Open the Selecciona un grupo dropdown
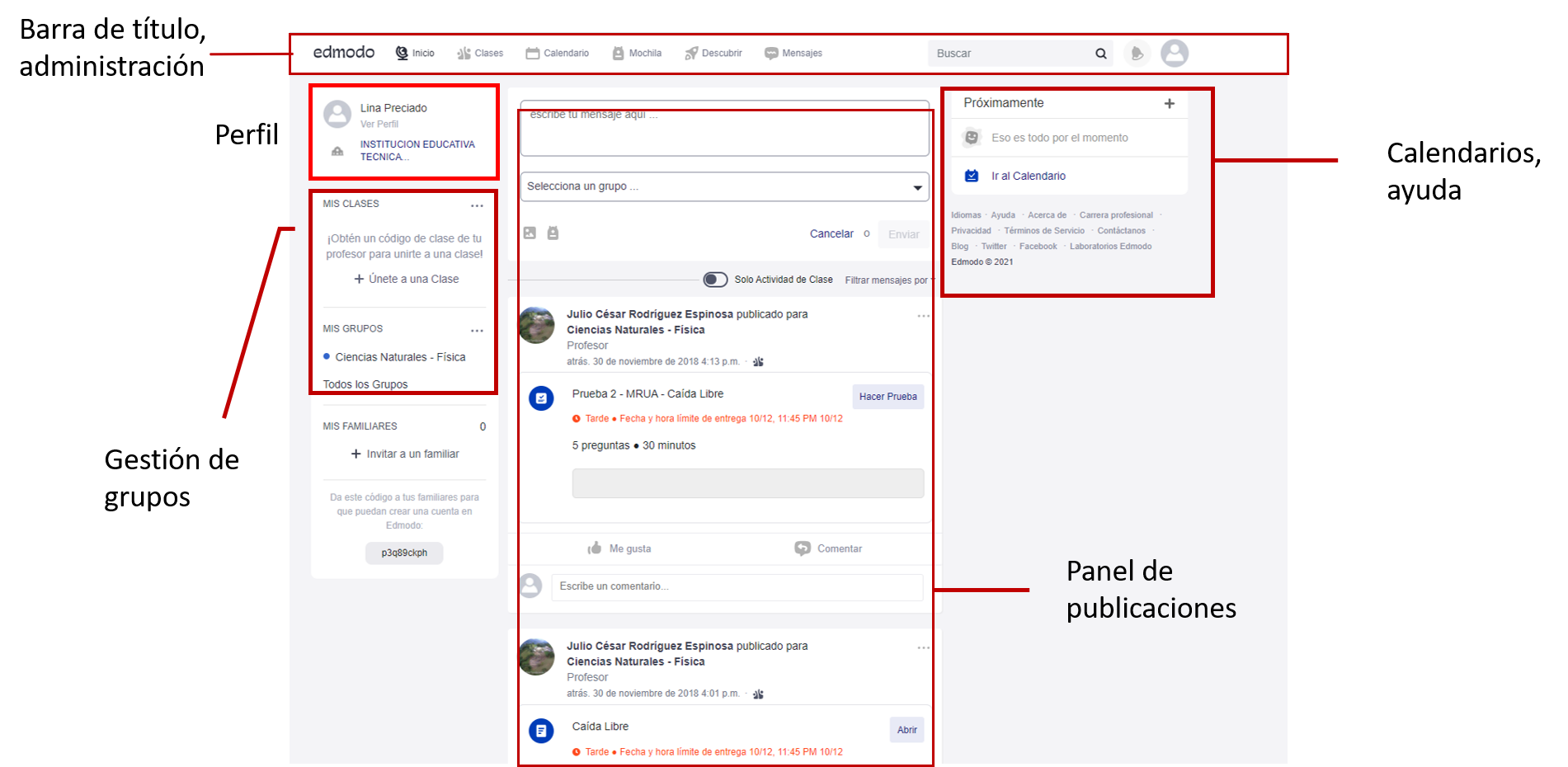 [x=723, y=186]
